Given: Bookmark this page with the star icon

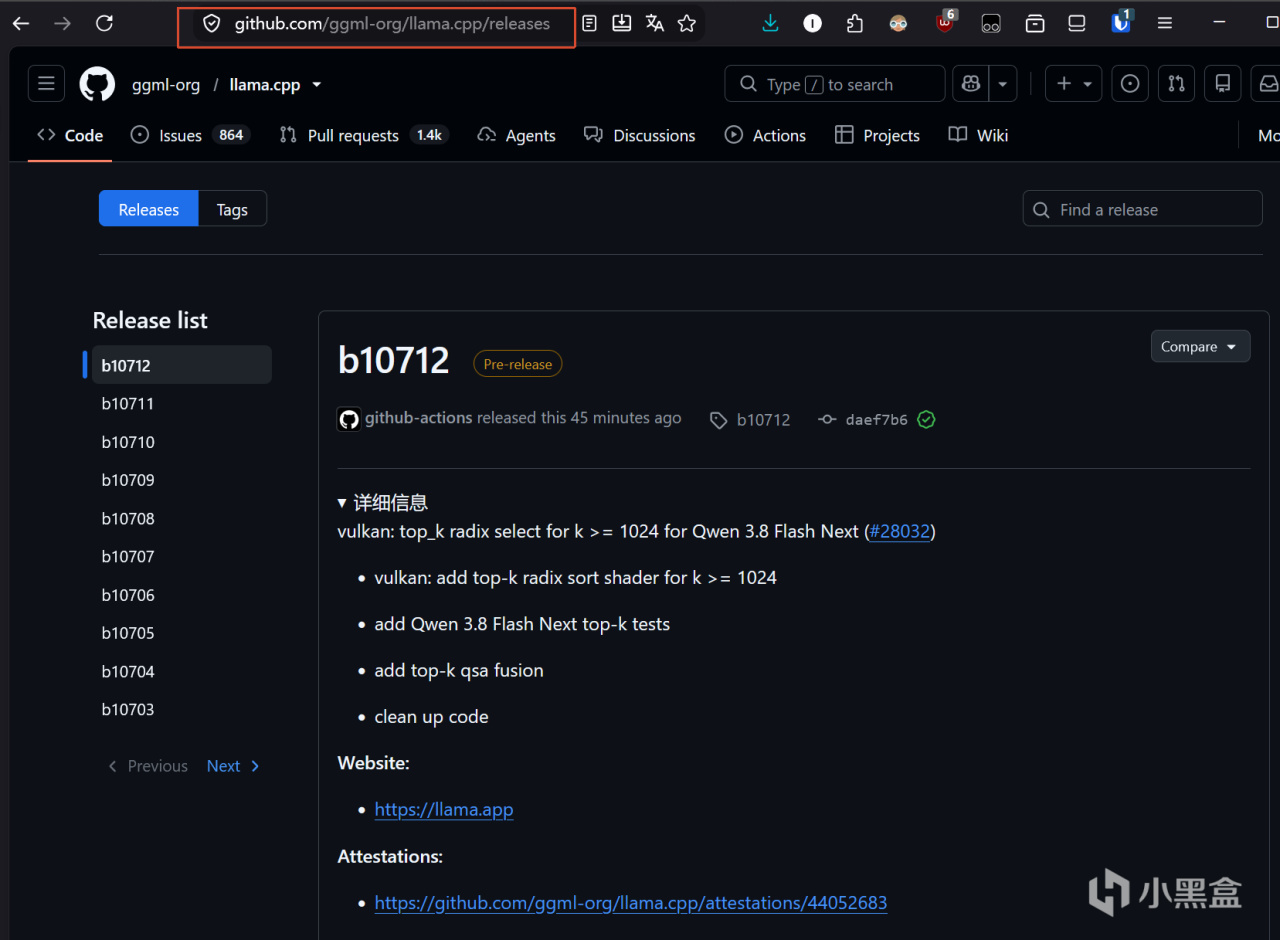Looking at the screenshot, I should [x=687, y=23].
